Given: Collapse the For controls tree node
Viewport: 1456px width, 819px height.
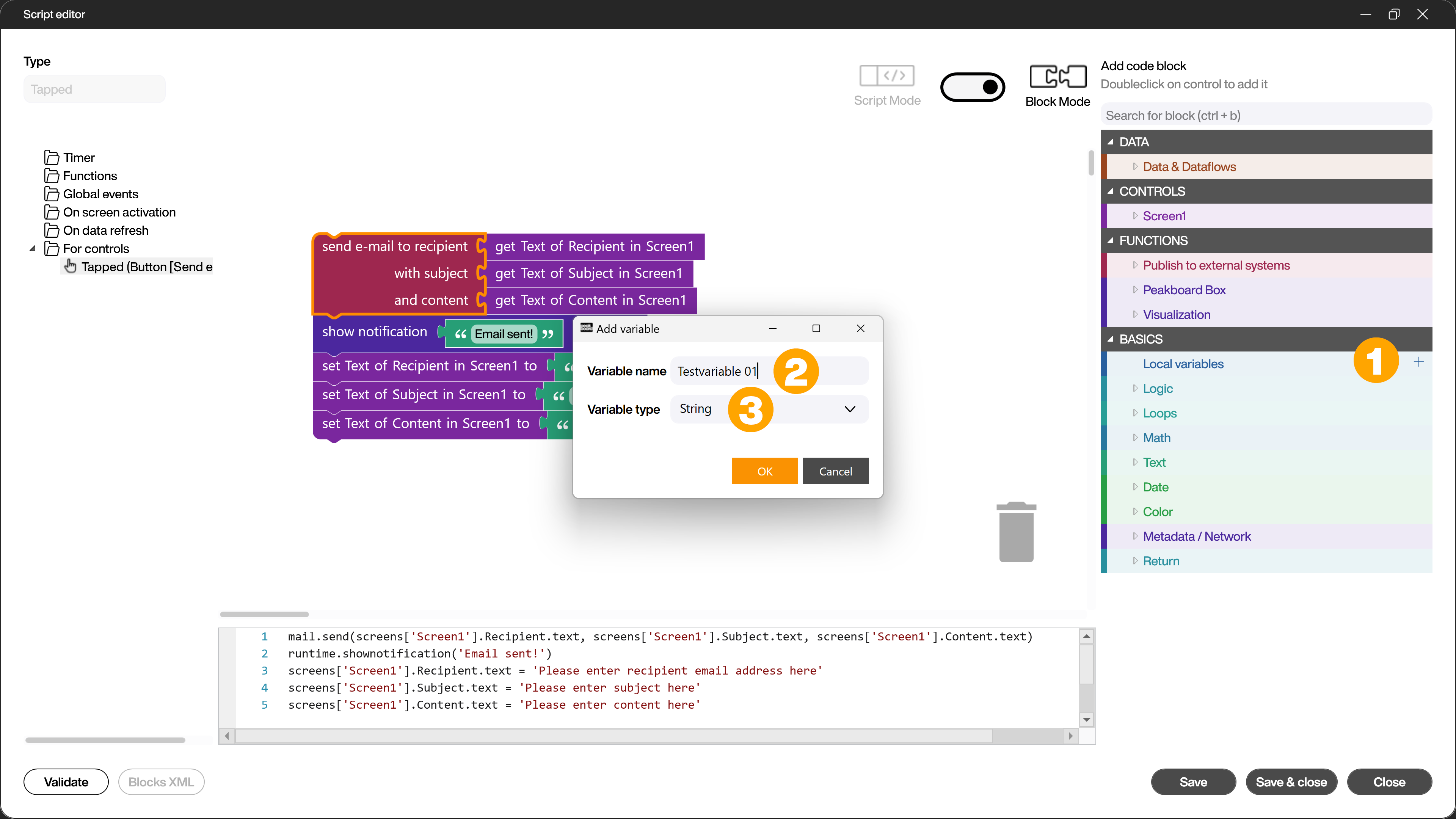Looking at the screenshot, I should (x=33, y=248).
